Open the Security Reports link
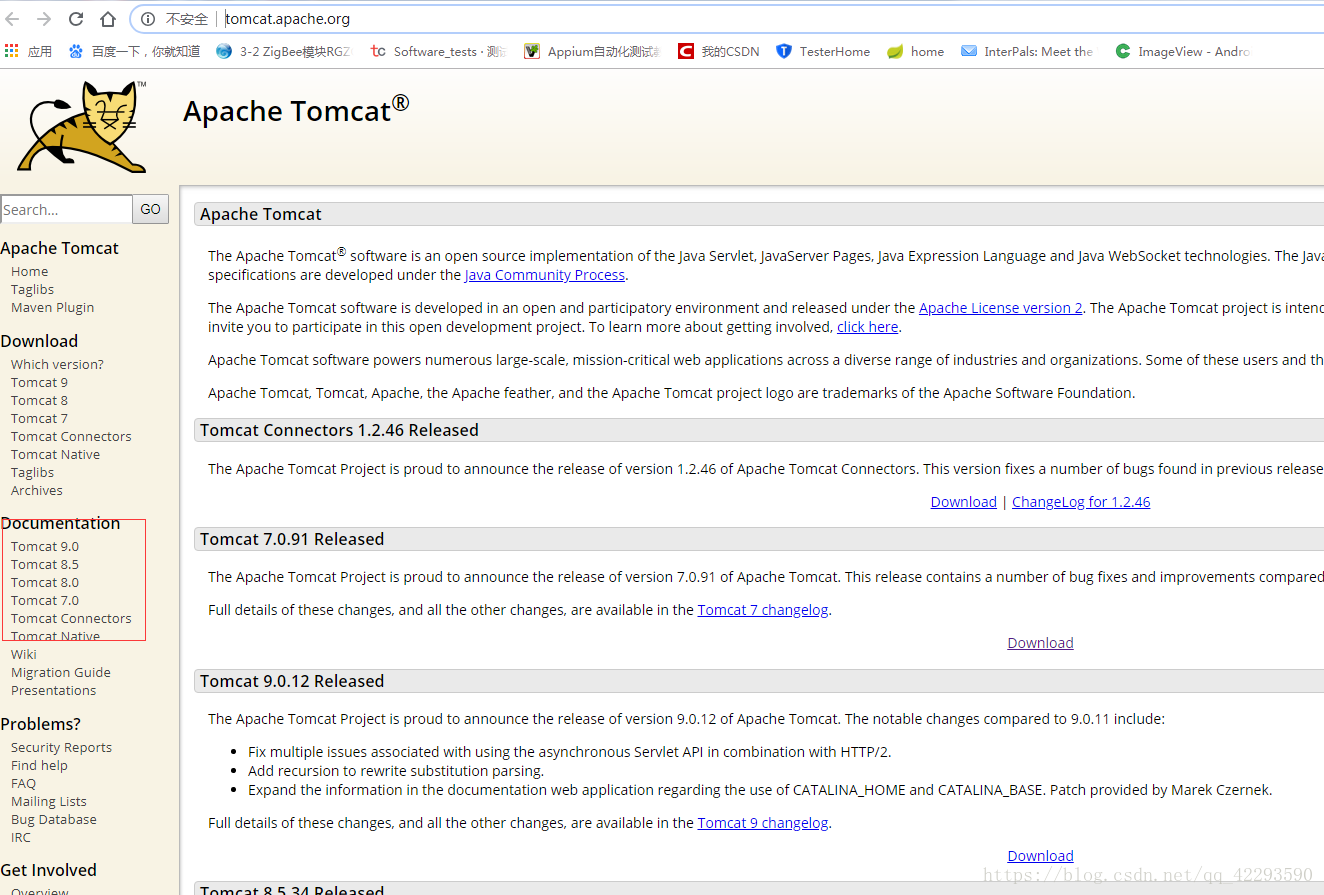This screenshot has height=895, width=1324. click(61, 747)
